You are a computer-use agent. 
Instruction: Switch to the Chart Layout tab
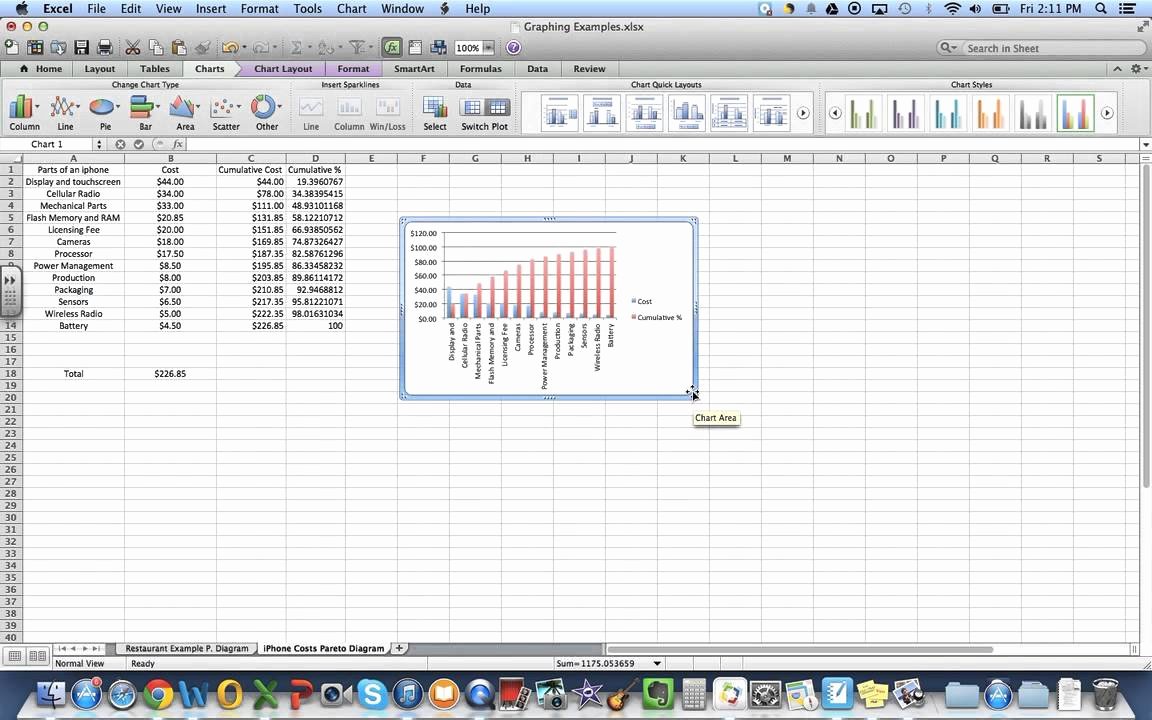283,68
